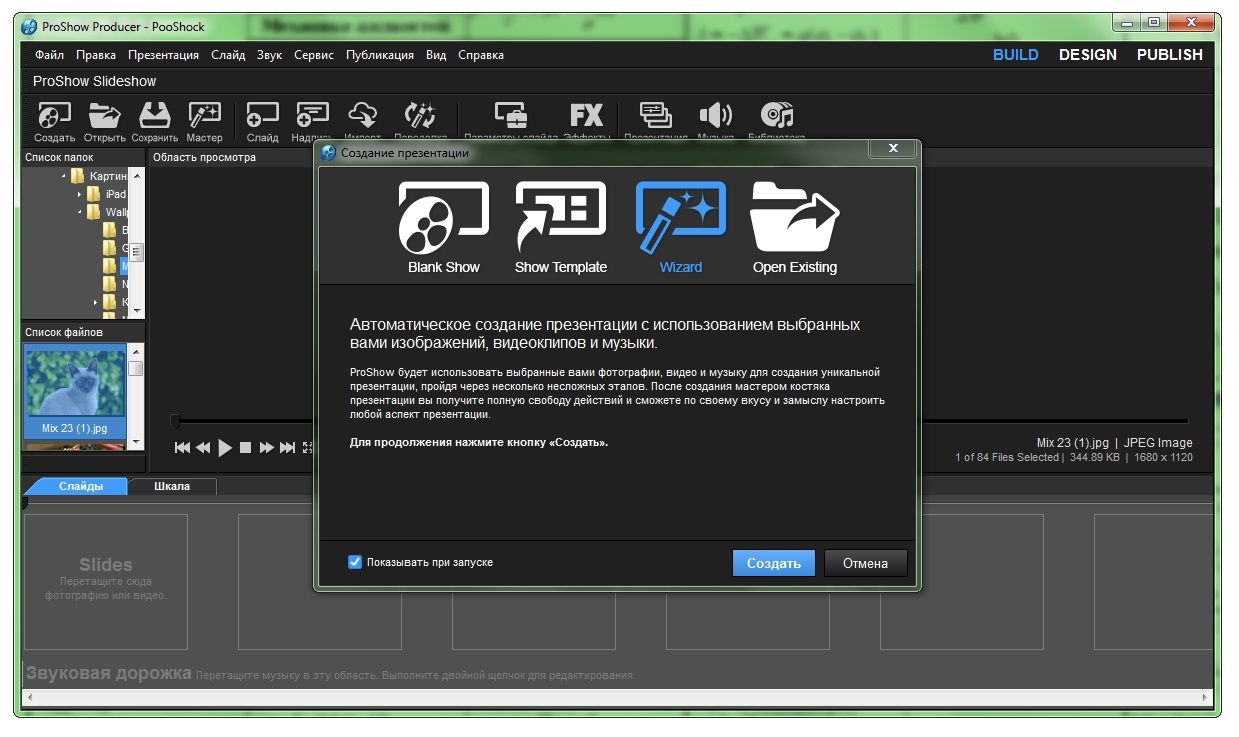This screenshot has height=737, width=1239.
Task: Open the Музыка speaker toolbar icon
Action: (x=715, y=115)
